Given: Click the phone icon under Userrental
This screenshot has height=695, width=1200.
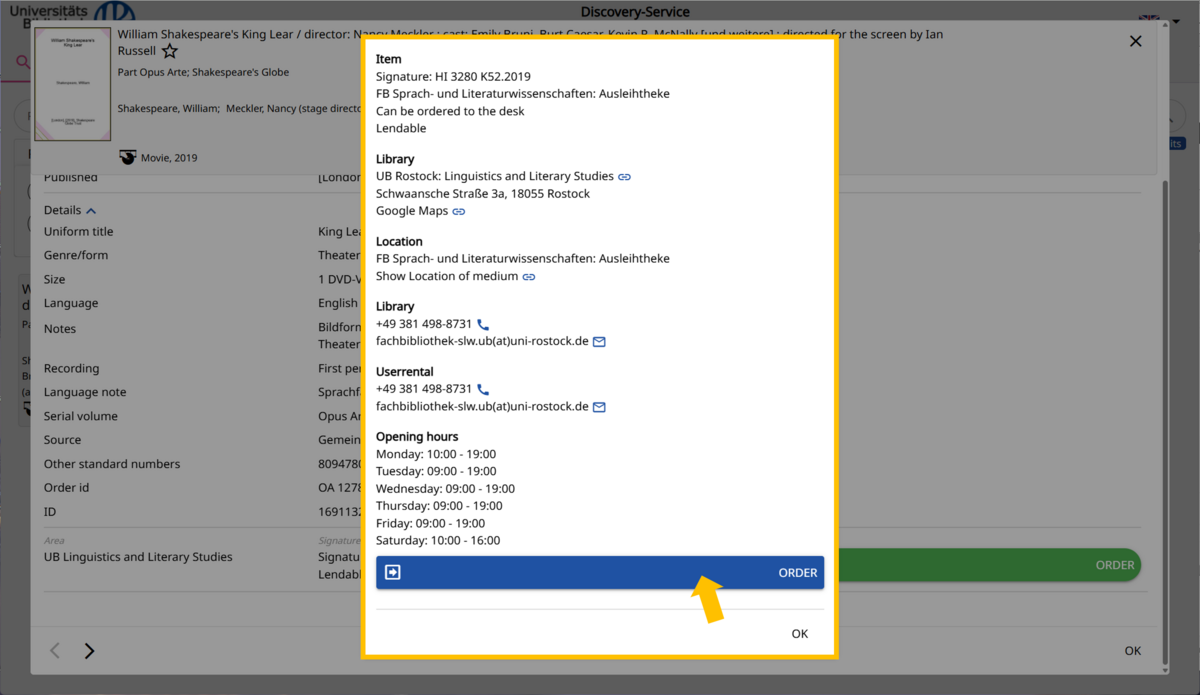Looking at the screenshot, I should click(x=483, y=390).
